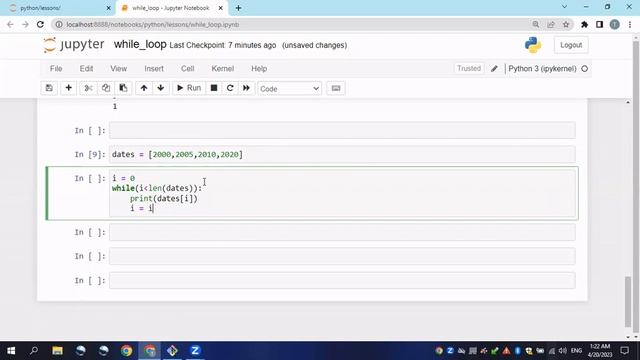Select the first empty cell below the while loop

[342, 232]
